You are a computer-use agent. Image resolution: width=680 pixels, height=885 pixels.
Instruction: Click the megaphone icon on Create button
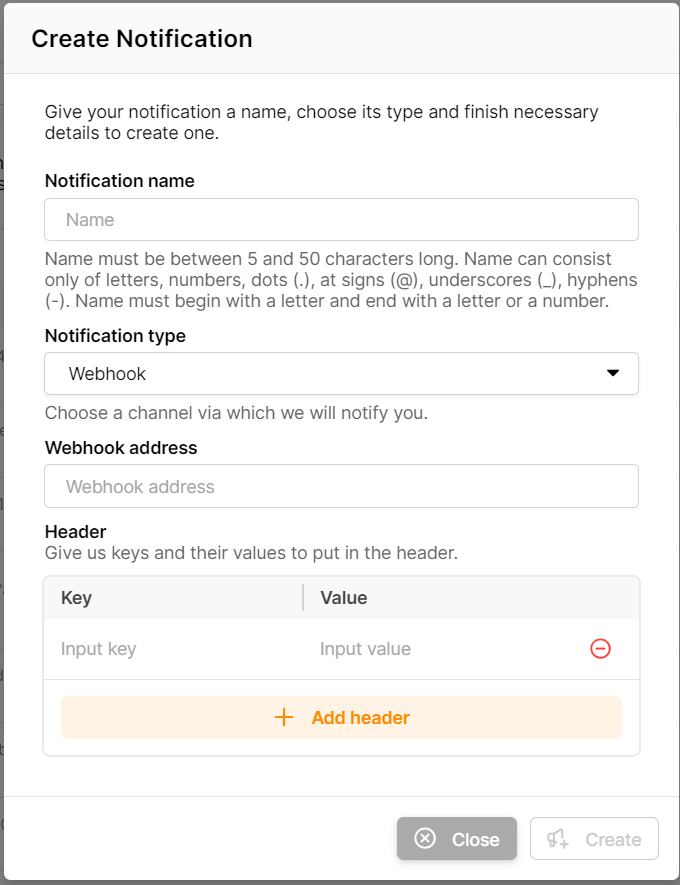[x=558, y=839]
